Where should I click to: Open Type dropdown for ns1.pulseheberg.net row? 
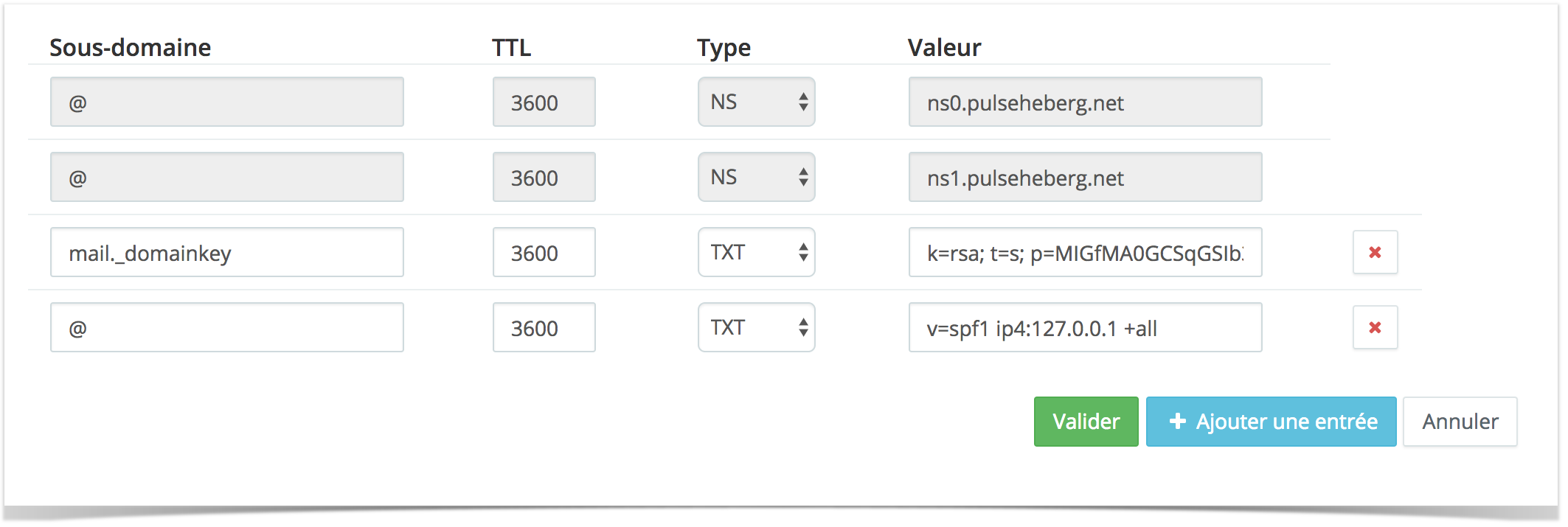756,177
